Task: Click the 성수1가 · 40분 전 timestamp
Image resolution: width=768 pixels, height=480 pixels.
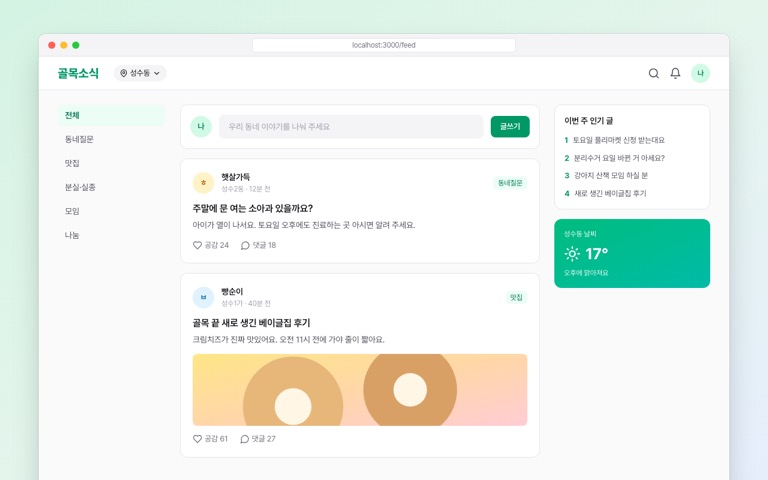Action: coord(245,304)
